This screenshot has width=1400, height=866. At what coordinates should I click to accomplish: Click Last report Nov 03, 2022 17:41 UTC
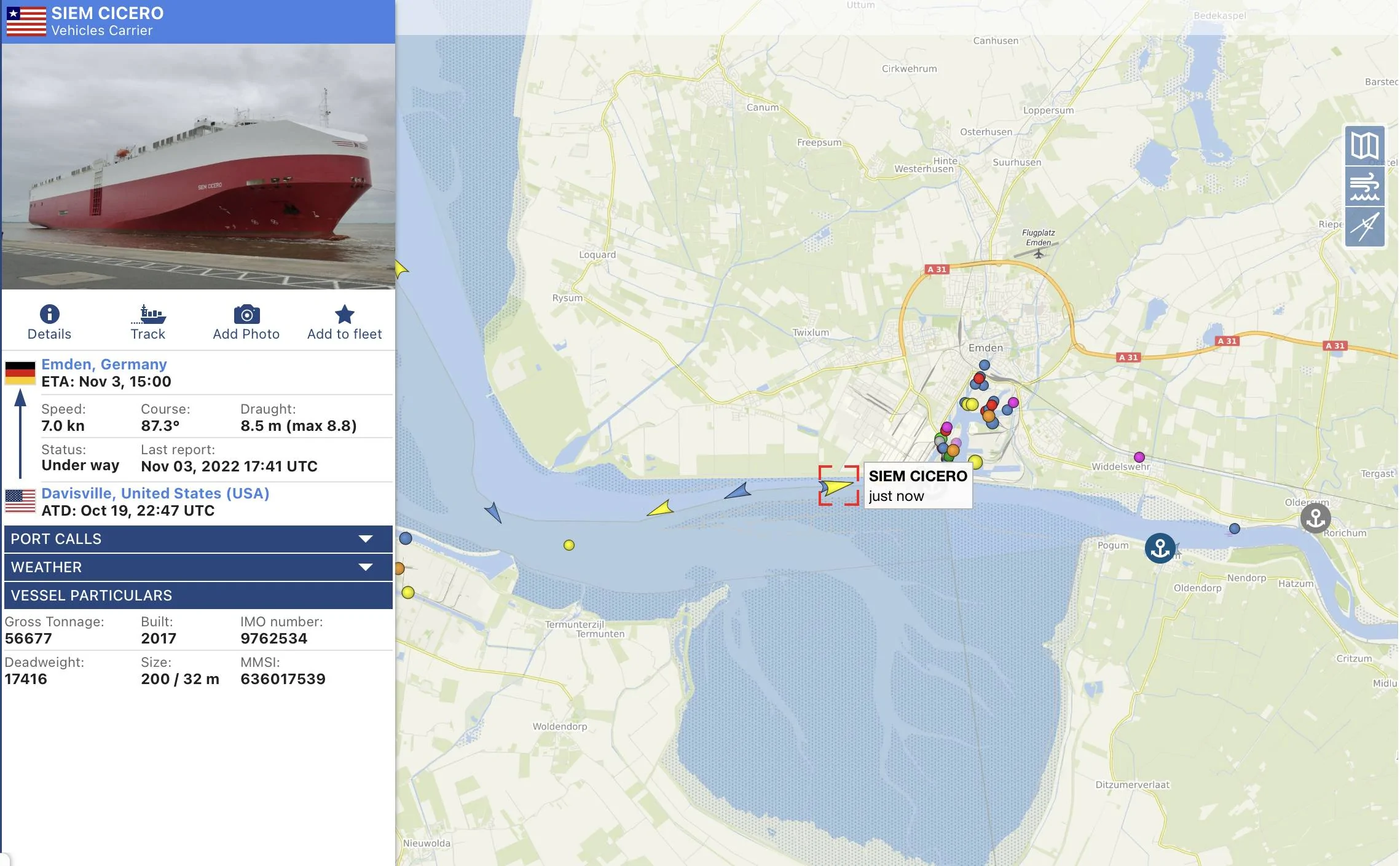coord(229,466)
